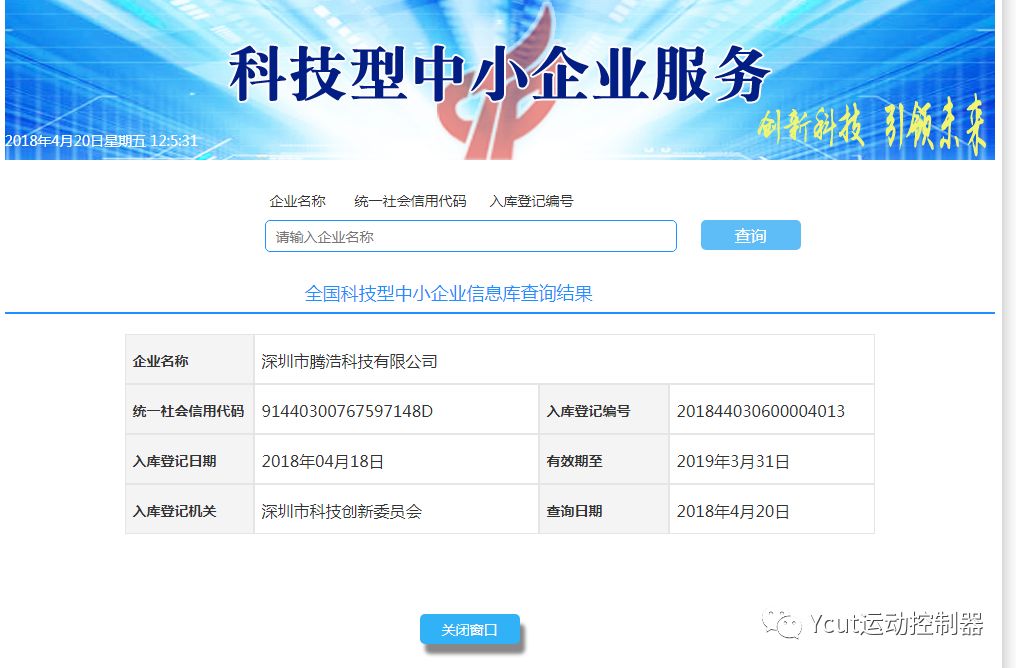Click the 入库登记日期 label
The height and width of the screenshot is (668, 1016).
(174, 461)
